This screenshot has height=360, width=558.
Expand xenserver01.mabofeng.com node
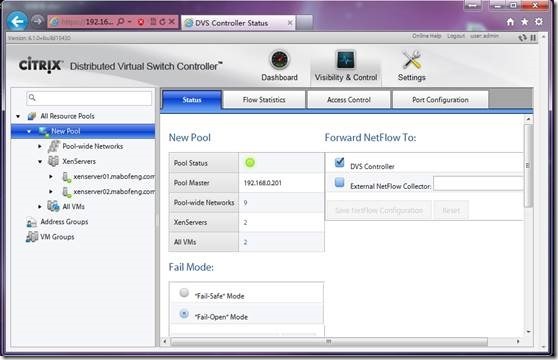pos(51,176)
